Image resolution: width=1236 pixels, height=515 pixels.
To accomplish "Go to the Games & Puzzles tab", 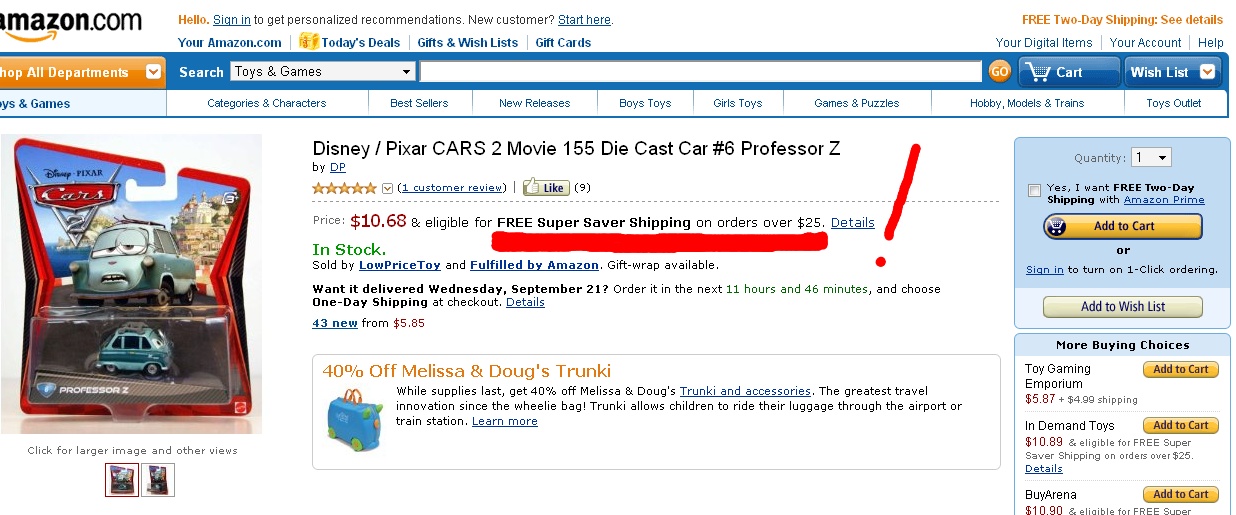I will click(x=856, y=103).
